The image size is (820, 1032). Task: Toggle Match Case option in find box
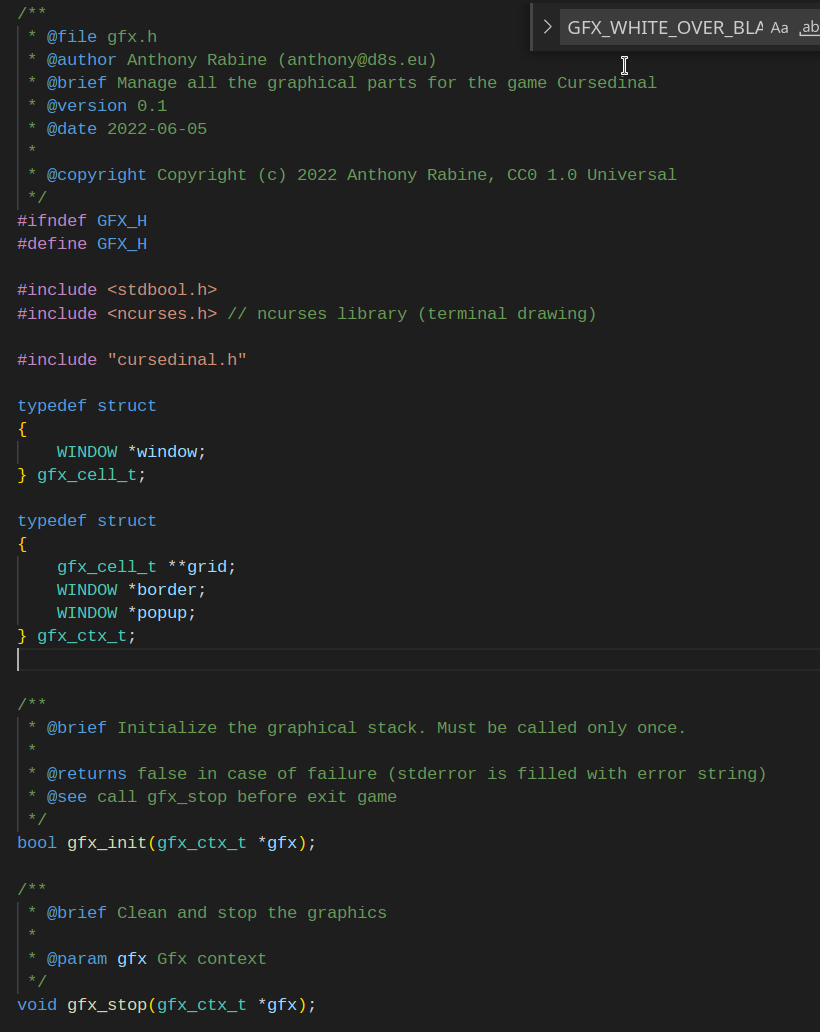(x=779, y=28)
